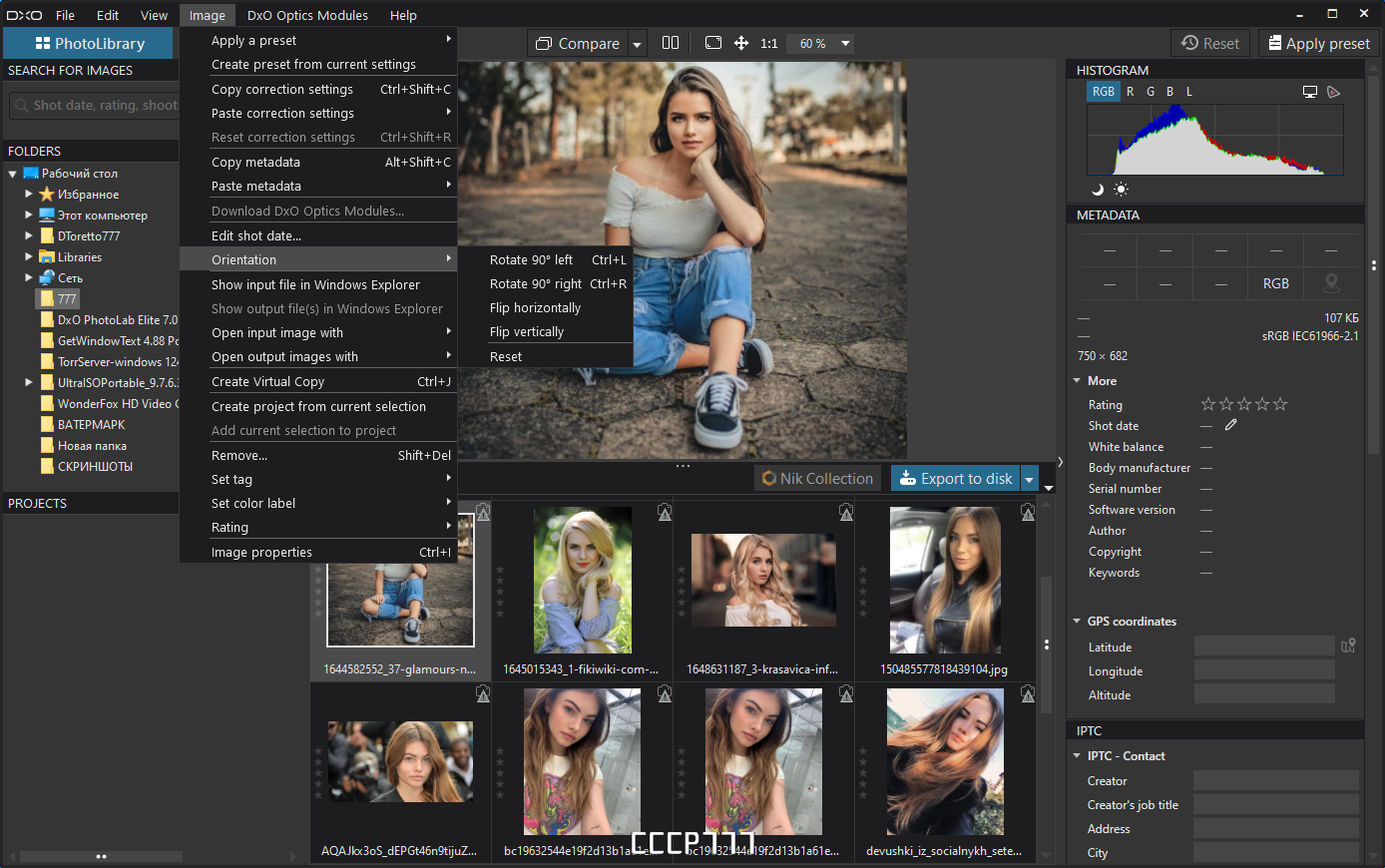Open filmstrip options arrow next to Export
Viewport: 1385px width, 868px height.
(x=1048, y=488)
